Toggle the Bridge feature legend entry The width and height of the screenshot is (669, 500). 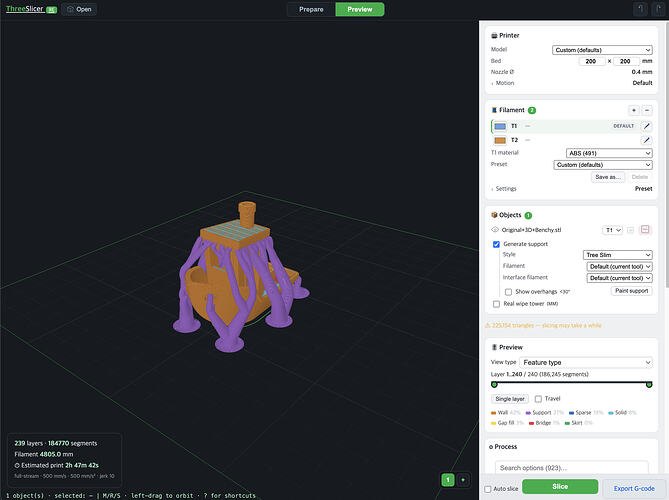[544, 423]
